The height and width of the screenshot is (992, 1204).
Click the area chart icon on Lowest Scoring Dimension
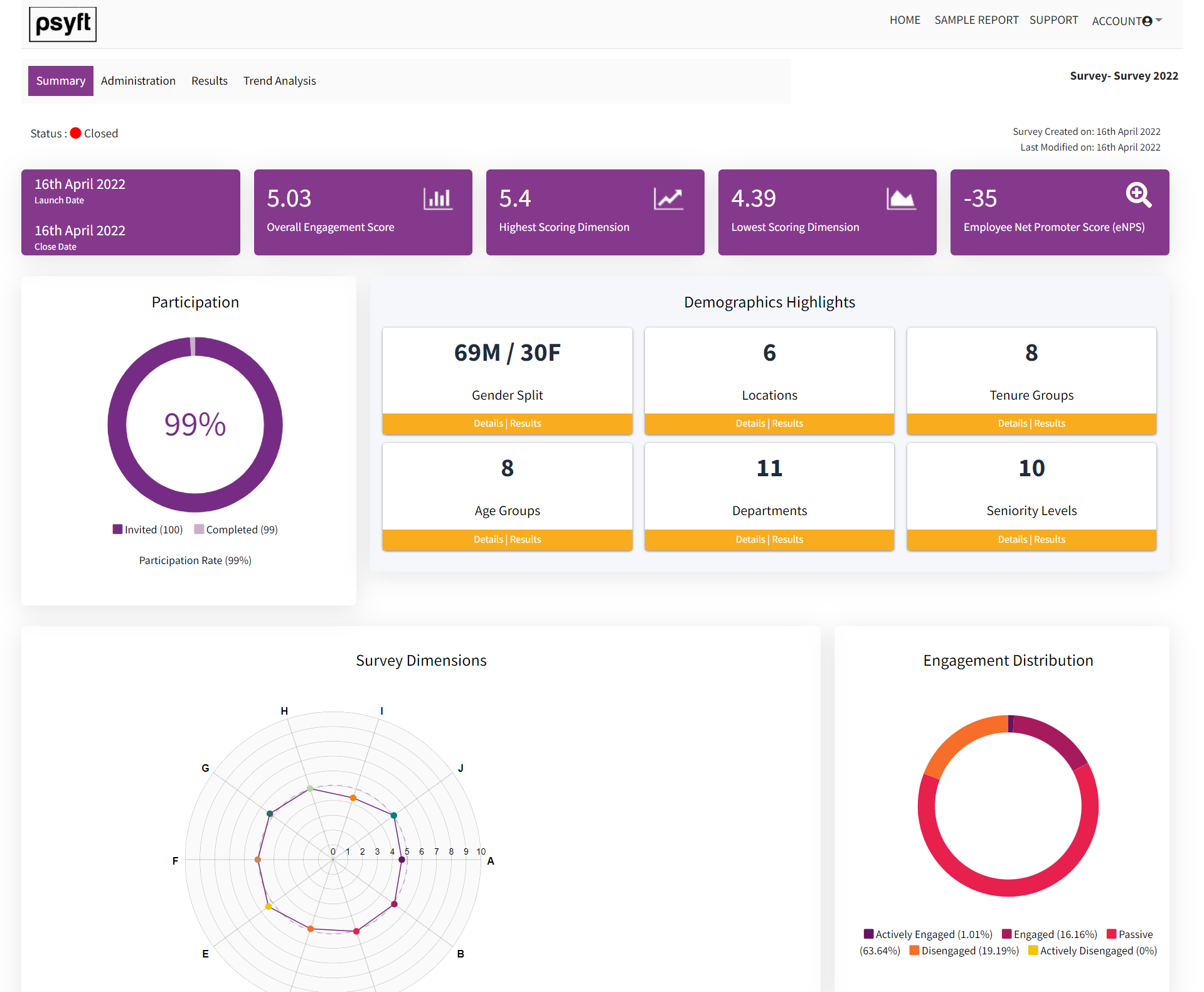point(901,199)
